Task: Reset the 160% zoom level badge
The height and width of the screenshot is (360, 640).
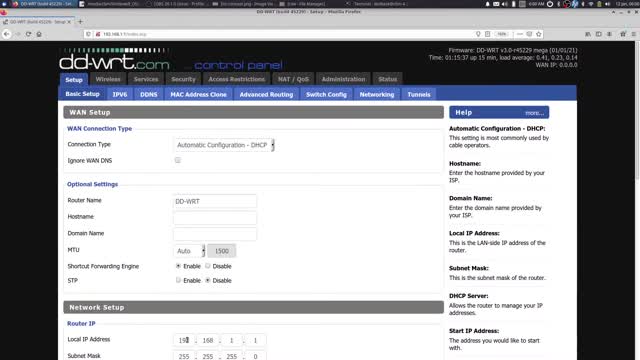Action: tap(502, 34)
